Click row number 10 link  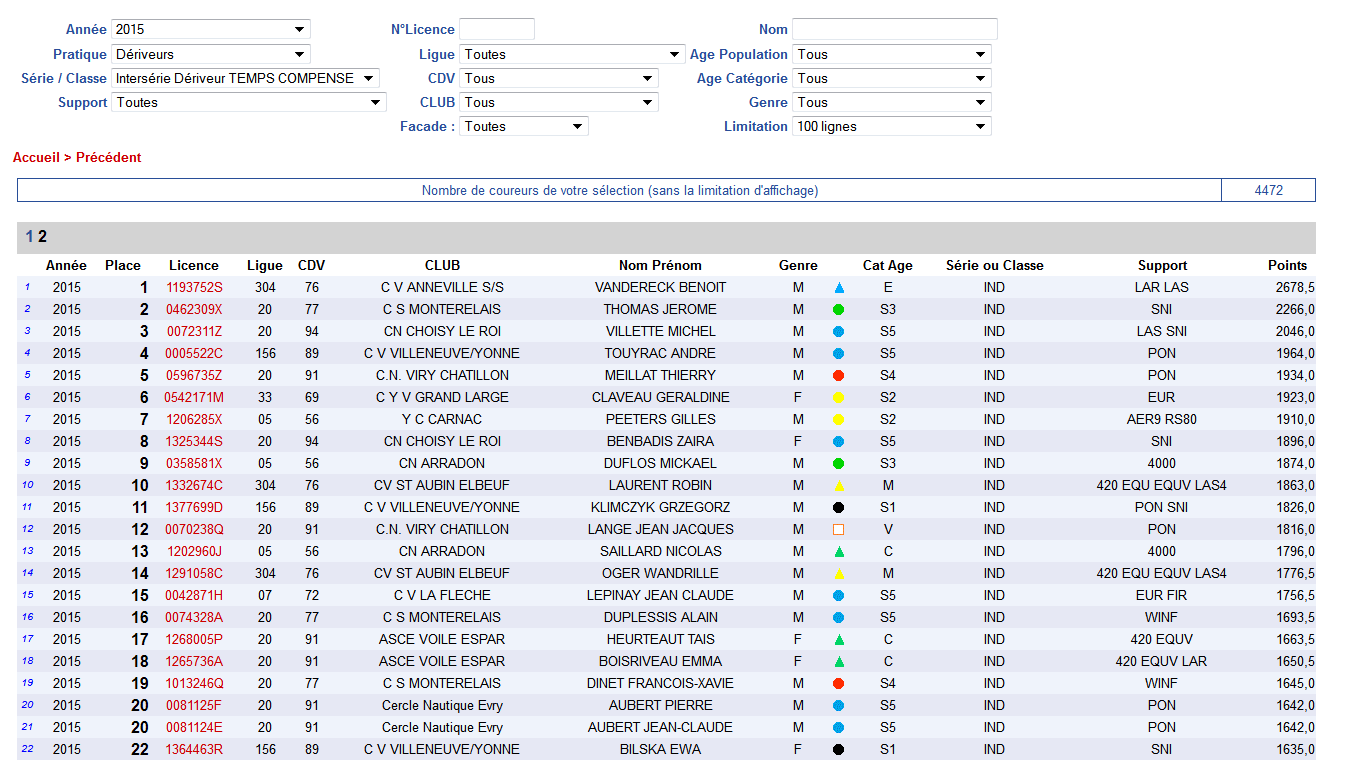28,485
